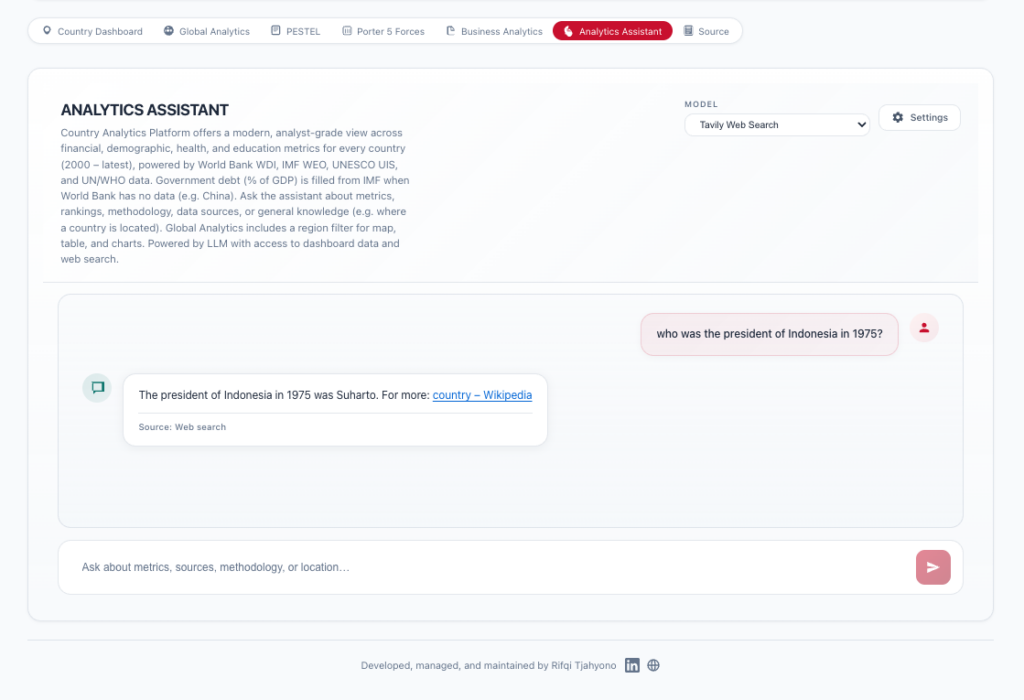Click the Global Analytics globe icon
Screen dimensions: 1024x700
point(169,31)
